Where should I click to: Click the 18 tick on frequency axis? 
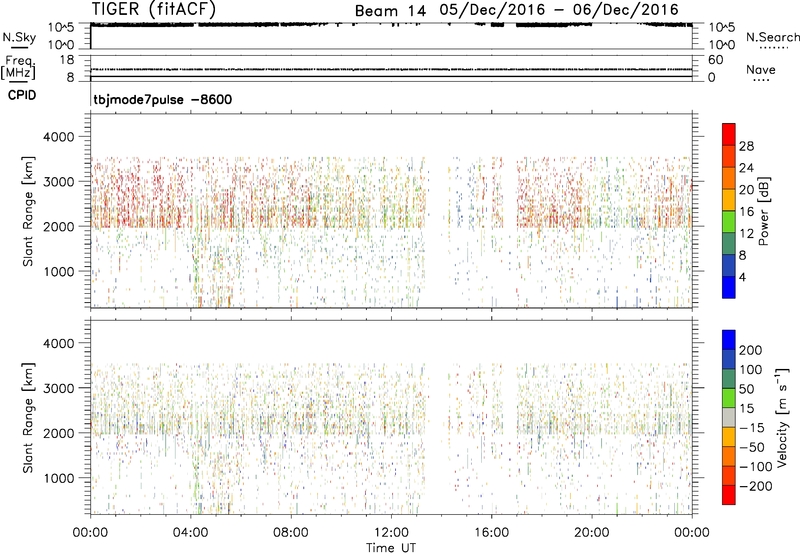67,60
